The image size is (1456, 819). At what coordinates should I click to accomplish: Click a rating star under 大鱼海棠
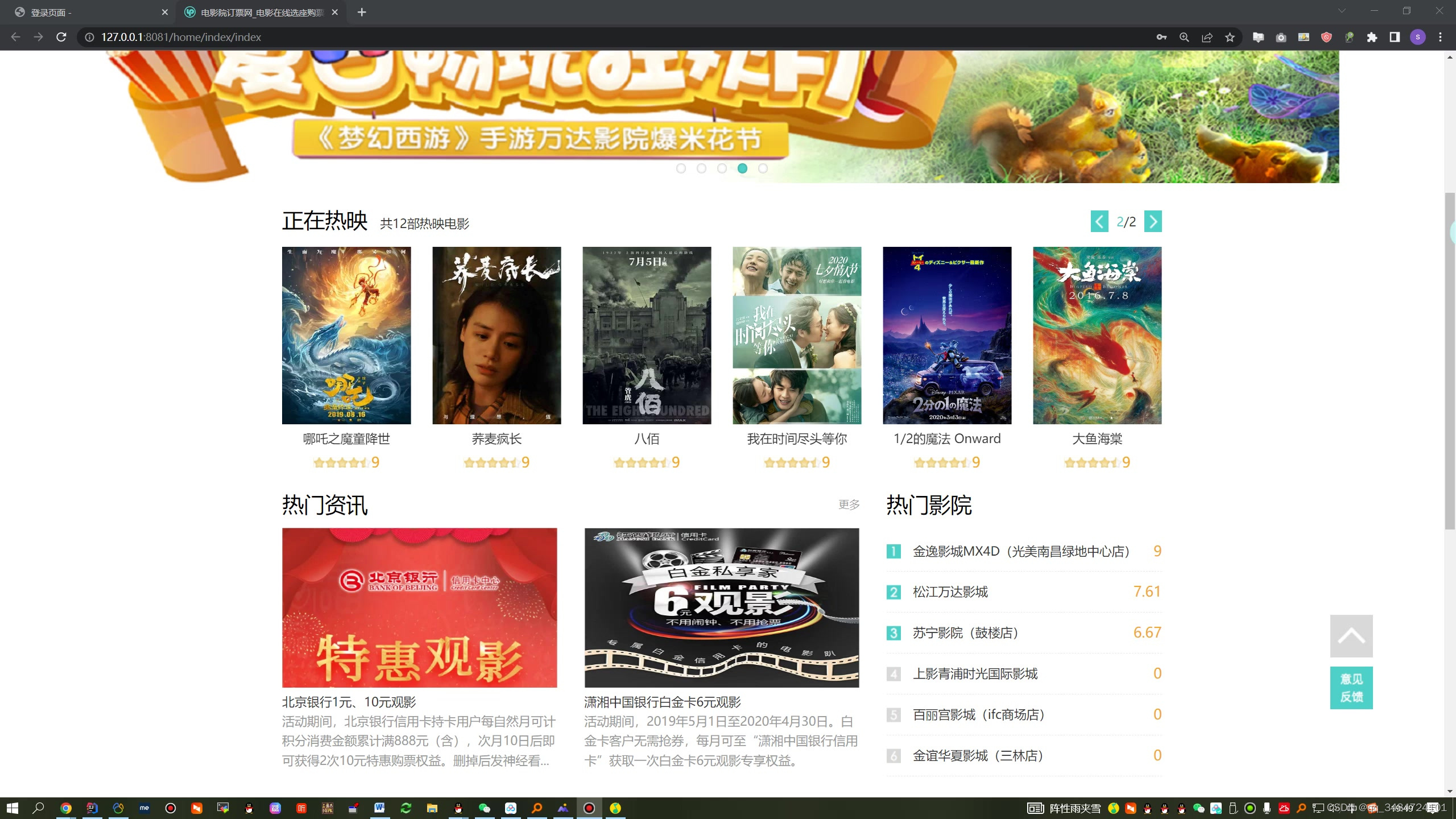(1094, 462)
